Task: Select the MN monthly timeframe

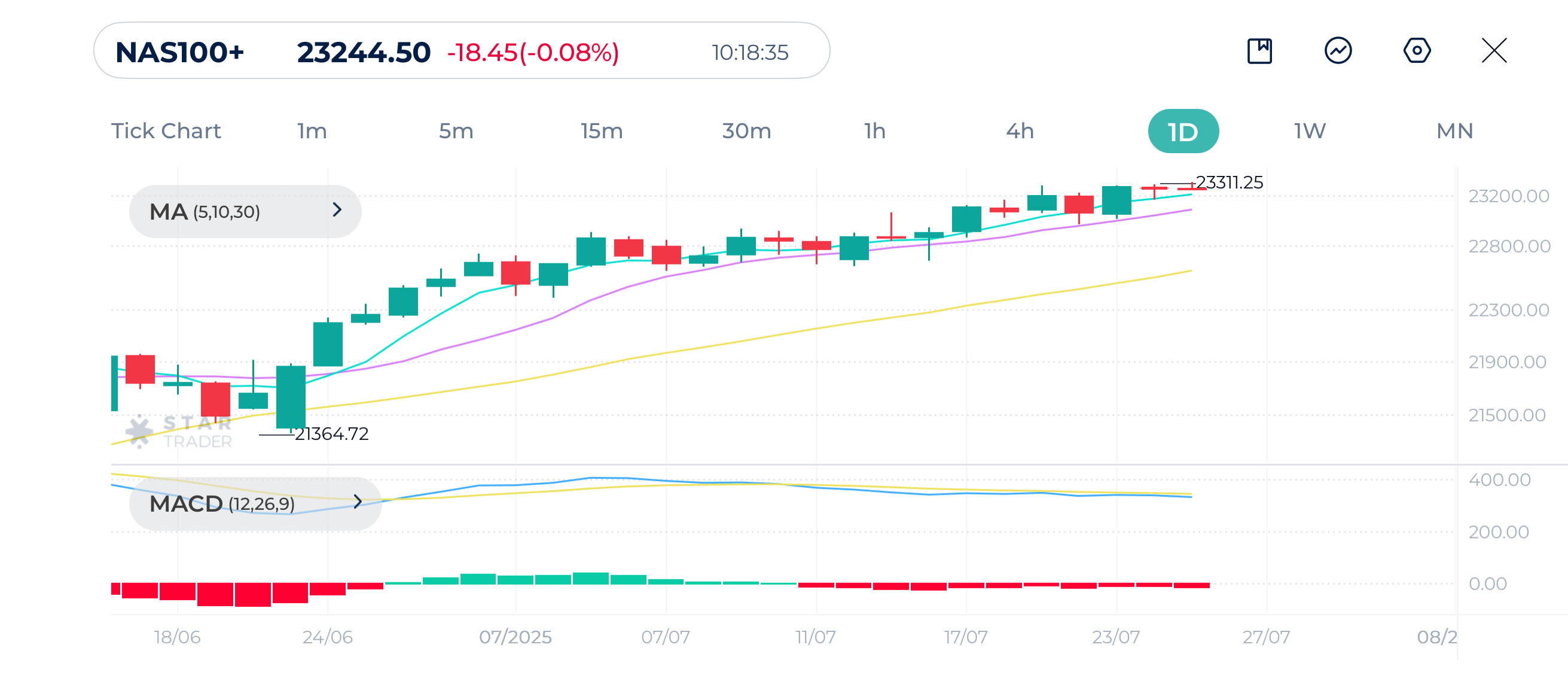Action: 1454,131
